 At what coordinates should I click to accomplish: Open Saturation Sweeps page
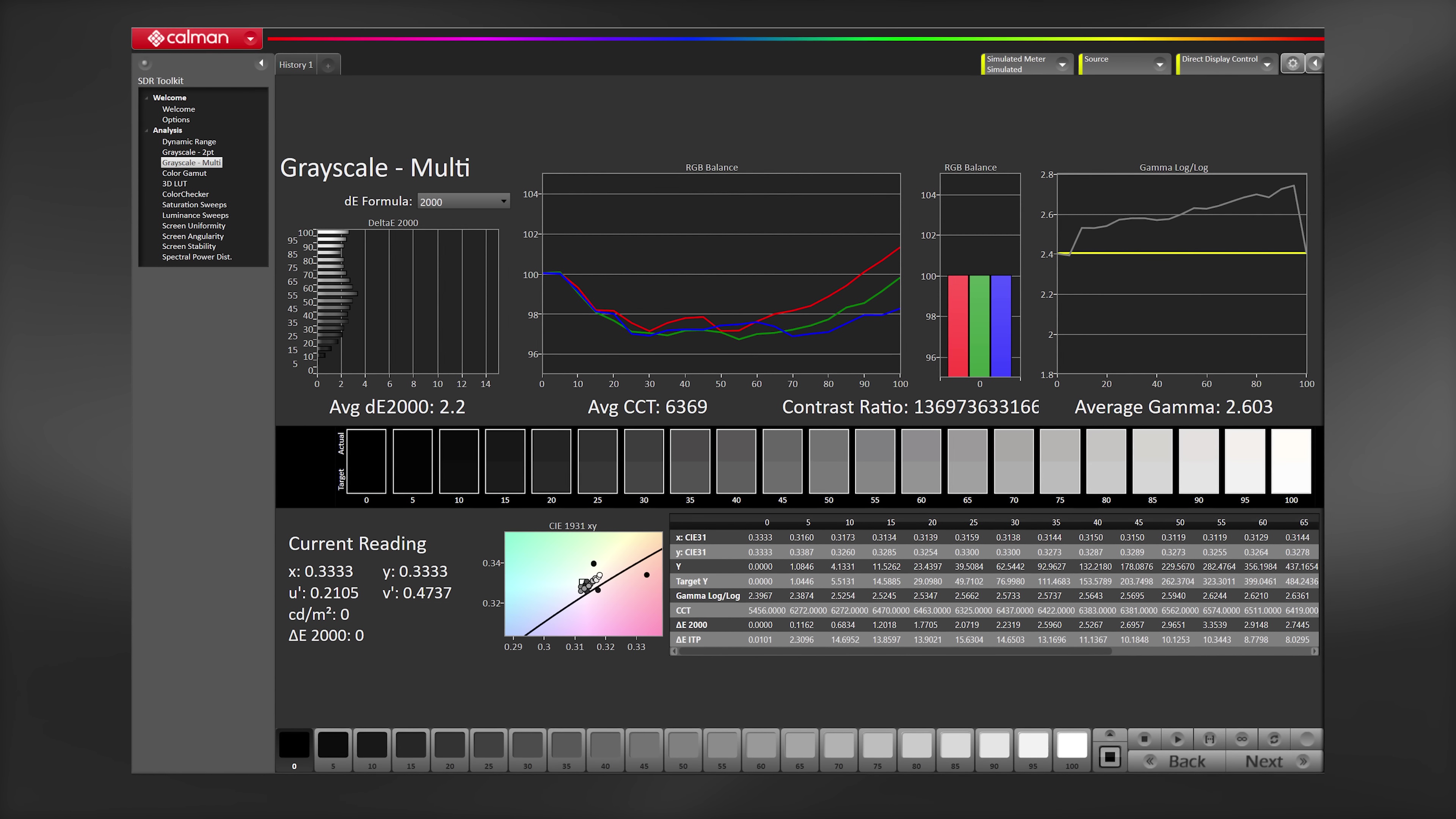pyautogui.click(x=194, y=205)
